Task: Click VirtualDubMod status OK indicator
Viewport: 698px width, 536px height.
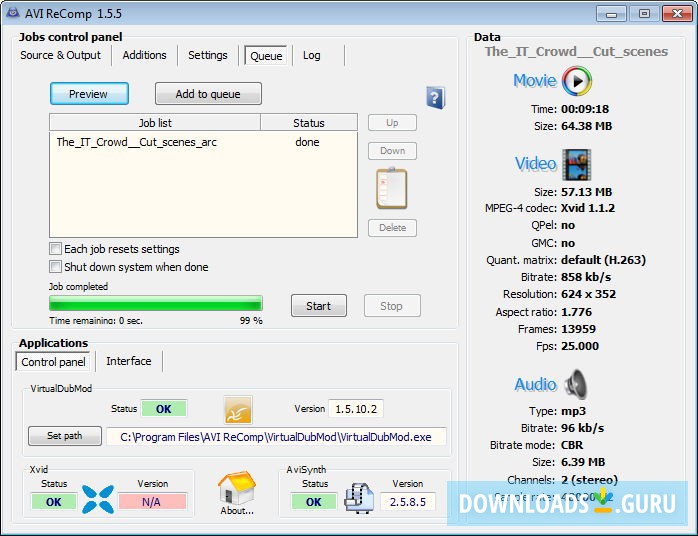Action: click(164, 409)
